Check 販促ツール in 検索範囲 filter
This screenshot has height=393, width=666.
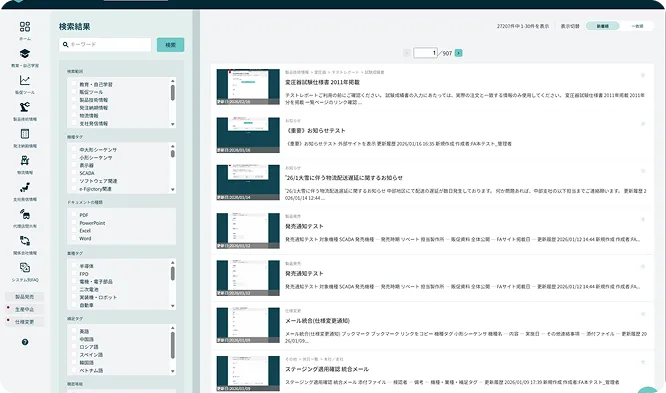pos(74,92)
